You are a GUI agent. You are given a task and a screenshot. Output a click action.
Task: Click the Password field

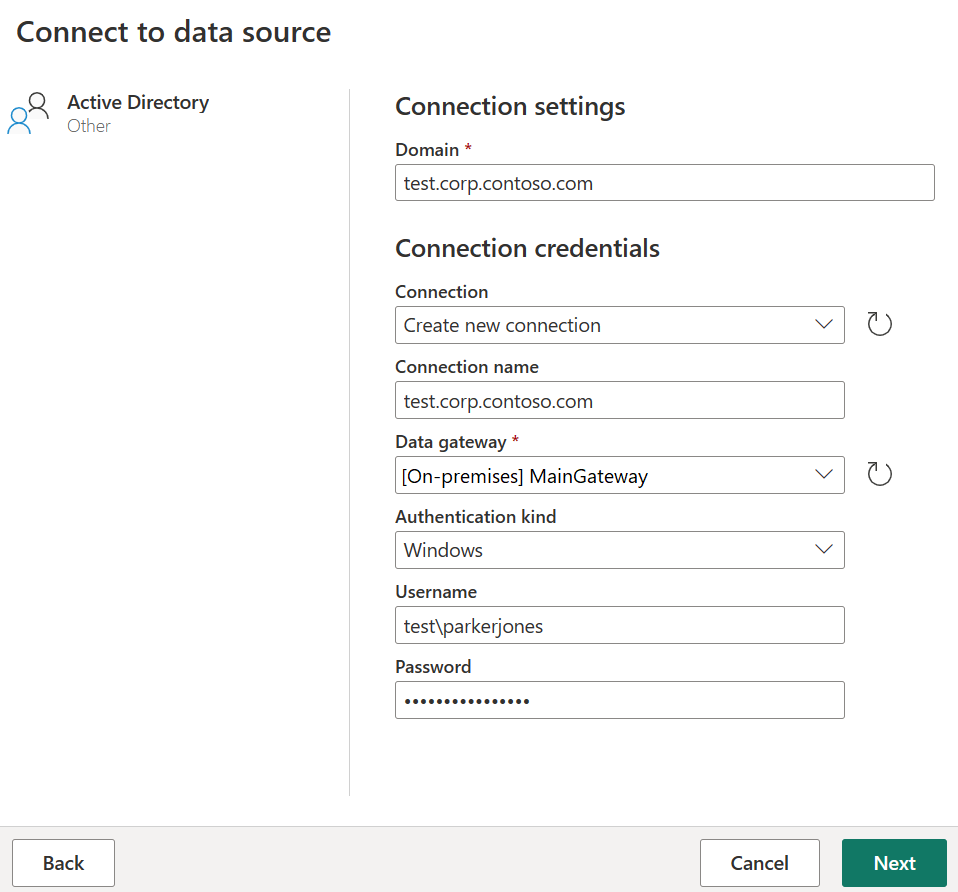[x=619, y=699]
